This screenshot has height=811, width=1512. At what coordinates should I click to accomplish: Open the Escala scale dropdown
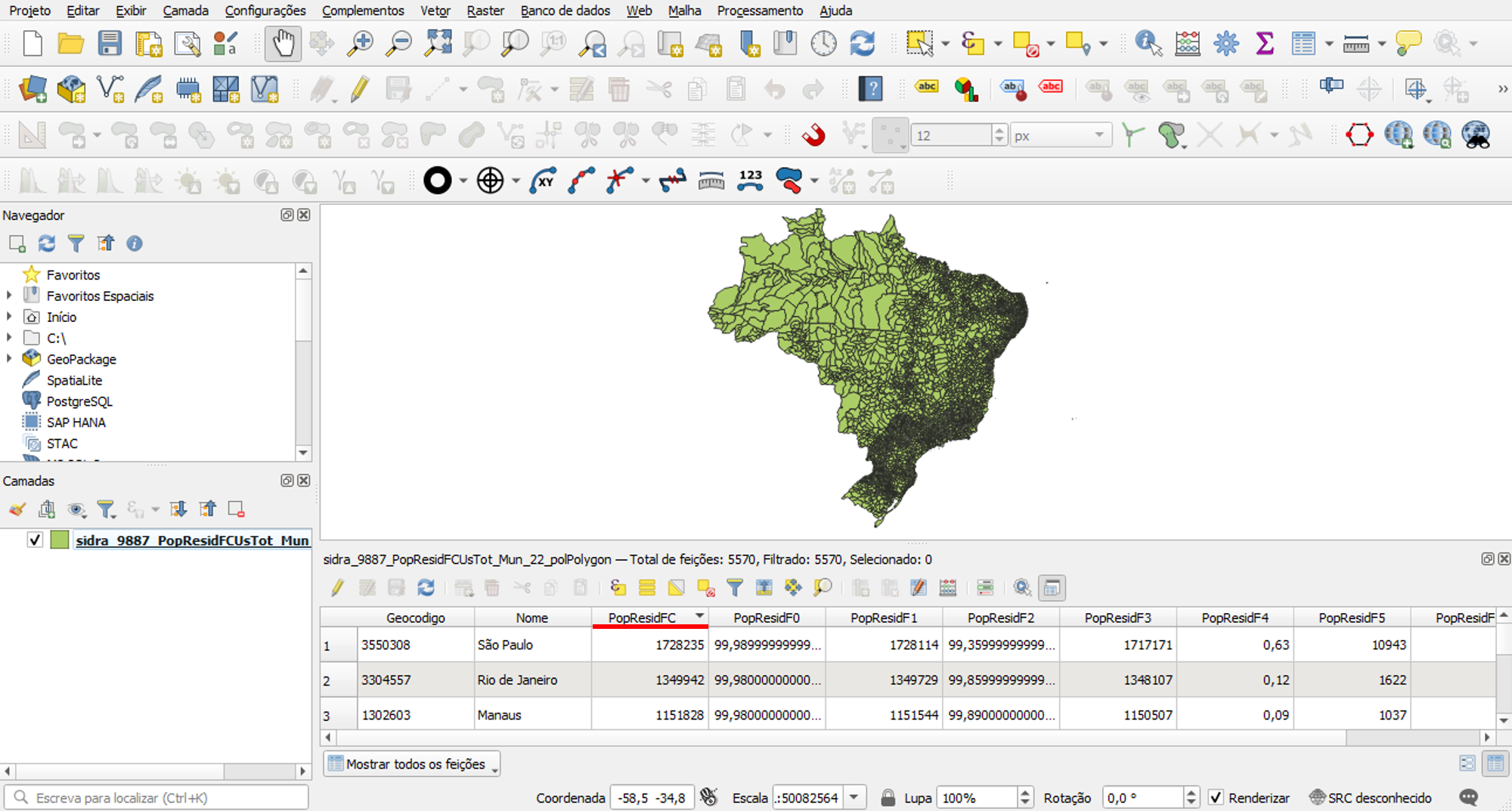[854, 797]
